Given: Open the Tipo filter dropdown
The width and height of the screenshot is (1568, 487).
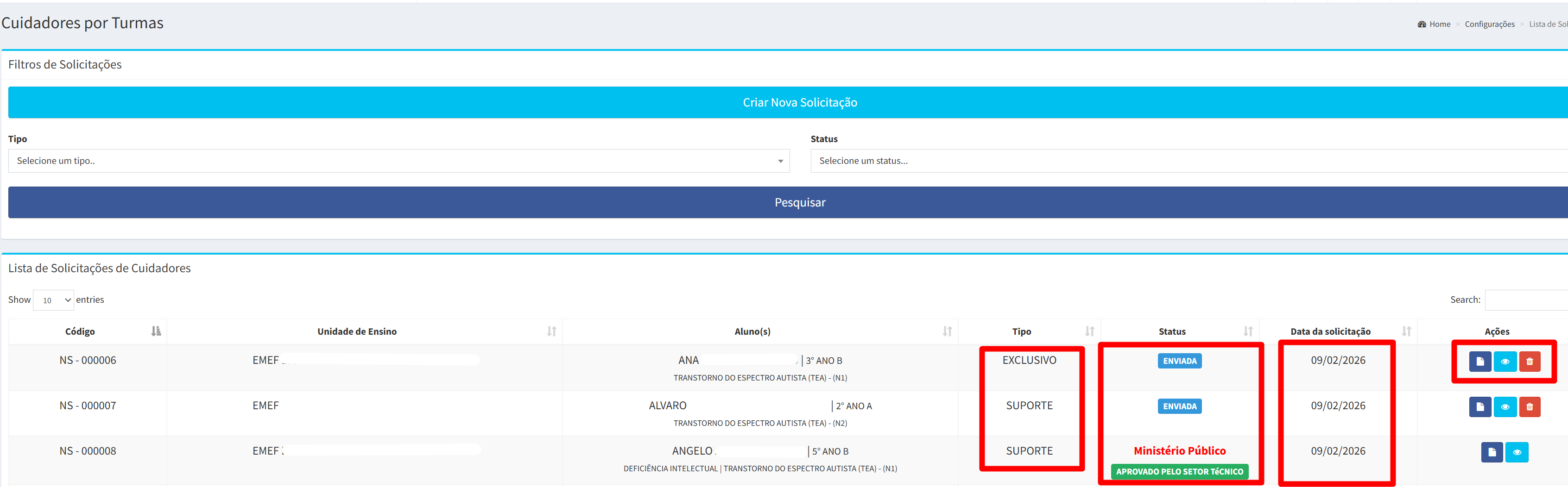Looking at the screenshot, I should tap(398, 161).
